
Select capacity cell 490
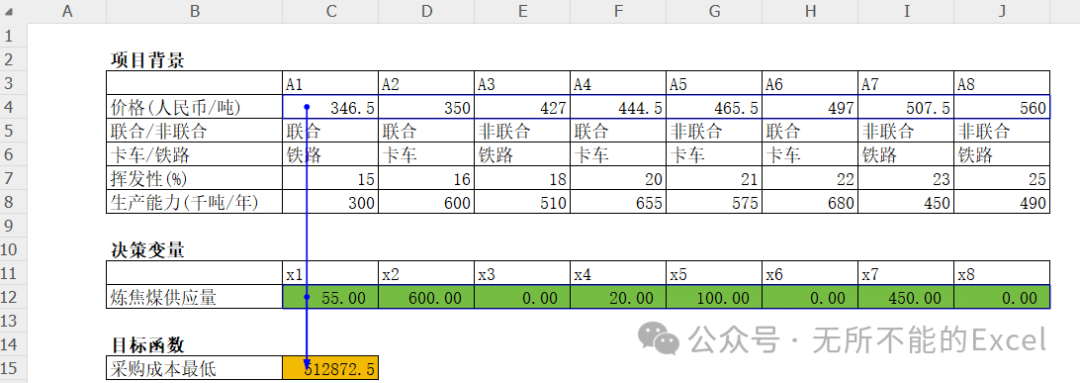(x=1001, y=202)
